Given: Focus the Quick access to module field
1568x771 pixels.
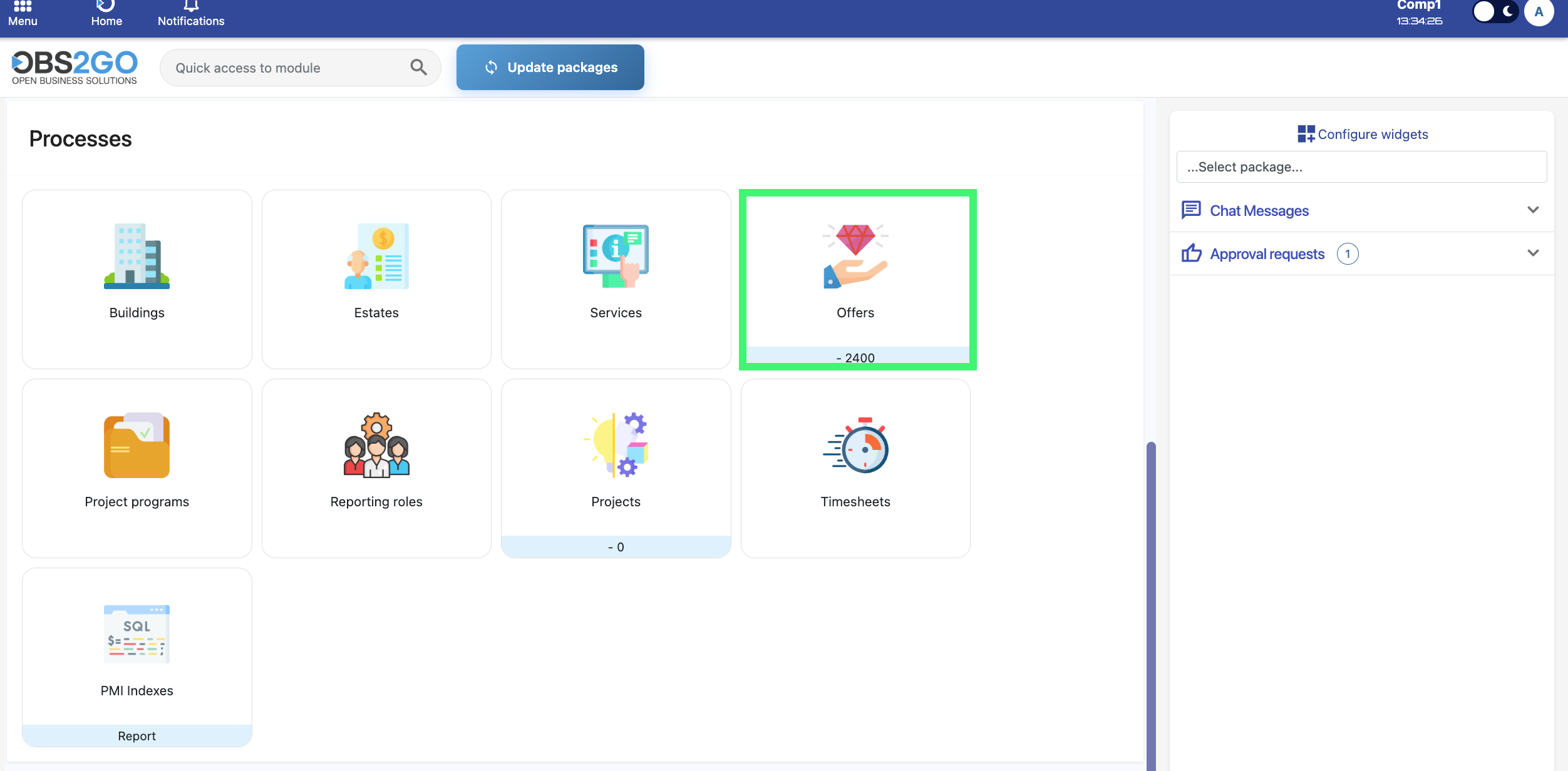Looking at the screenshot, I should tap(288, 68).
